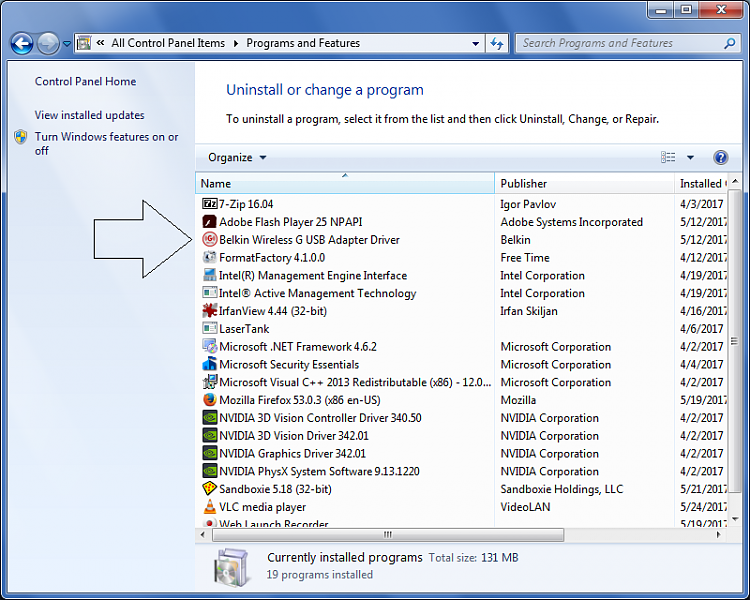The image size is (750, 600).
Task: Click the Mozilla publisher cell
Action: pos(518,400)
